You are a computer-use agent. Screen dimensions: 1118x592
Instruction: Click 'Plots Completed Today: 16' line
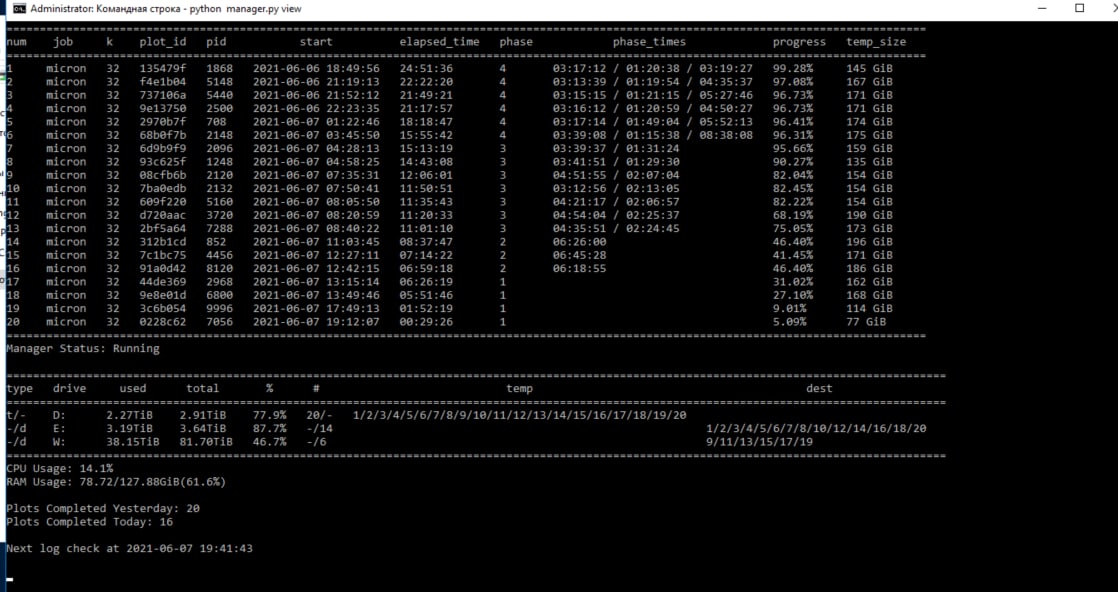point(90,522)
